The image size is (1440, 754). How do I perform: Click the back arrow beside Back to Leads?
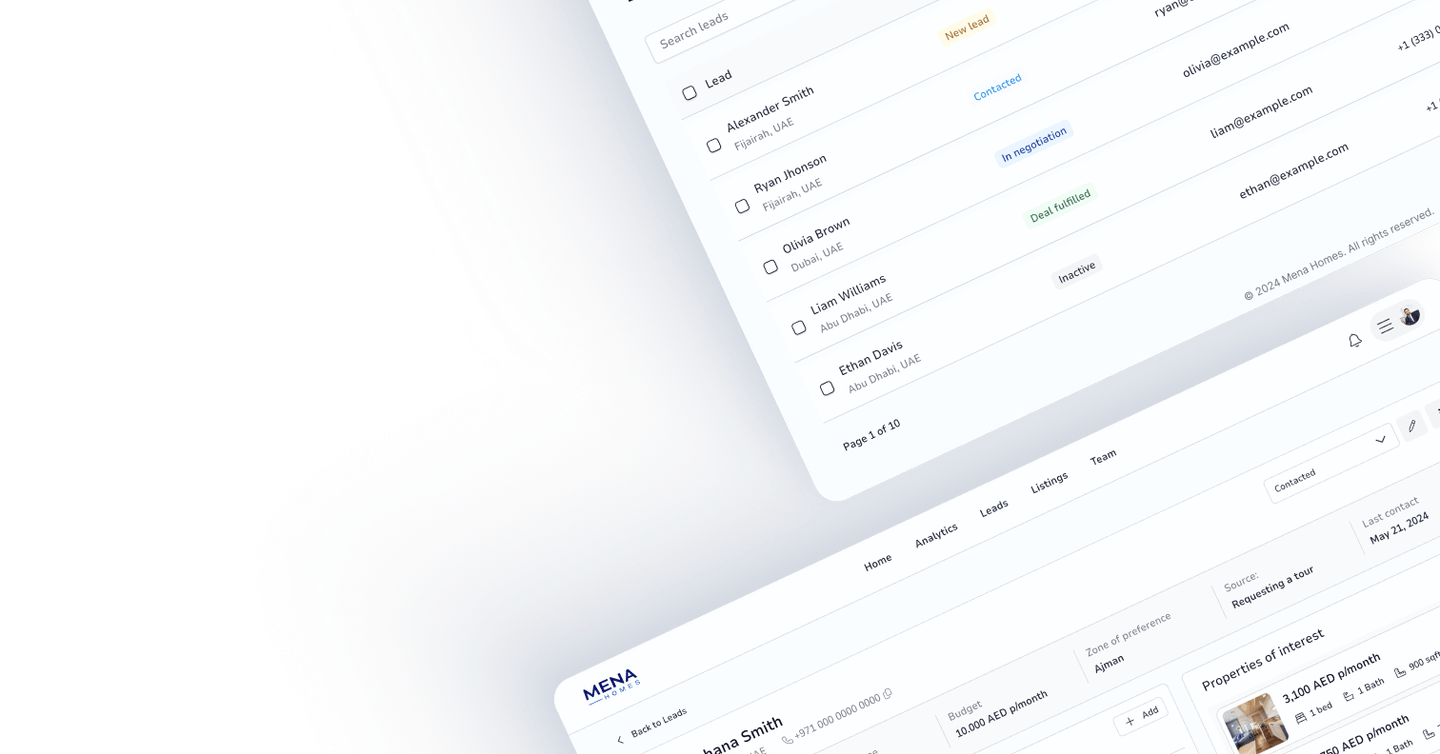click(x=620, y=740)
